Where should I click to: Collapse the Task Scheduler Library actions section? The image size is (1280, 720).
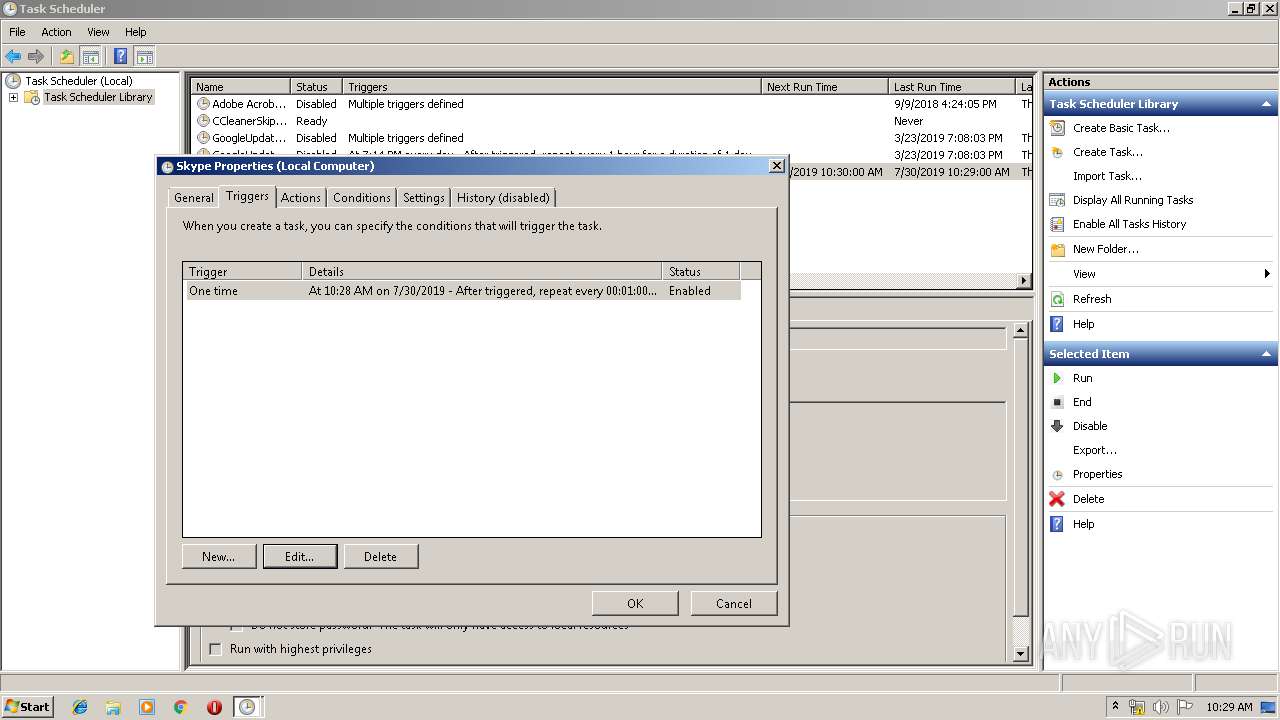[x=1267, y=104]
